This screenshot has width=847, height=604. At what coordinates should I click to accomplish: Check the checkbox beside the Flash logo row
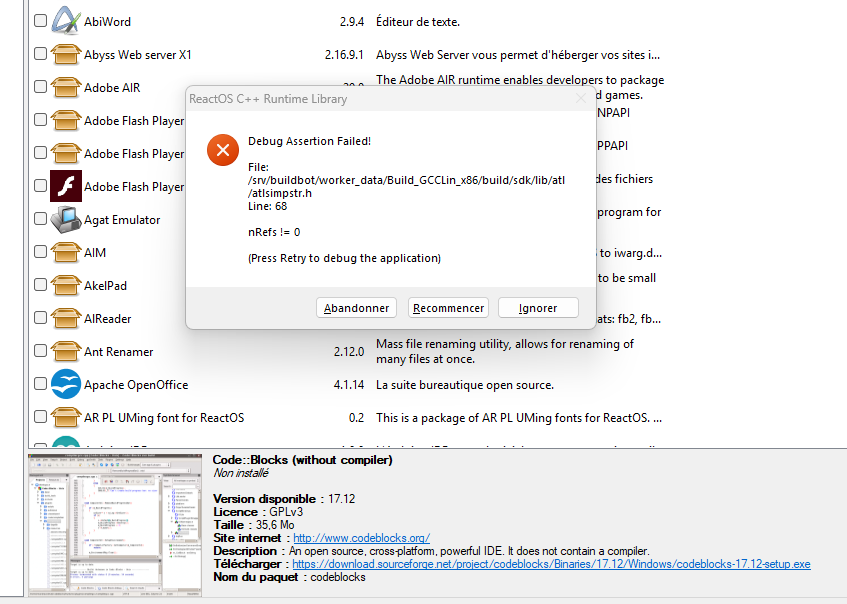point(41,185)
